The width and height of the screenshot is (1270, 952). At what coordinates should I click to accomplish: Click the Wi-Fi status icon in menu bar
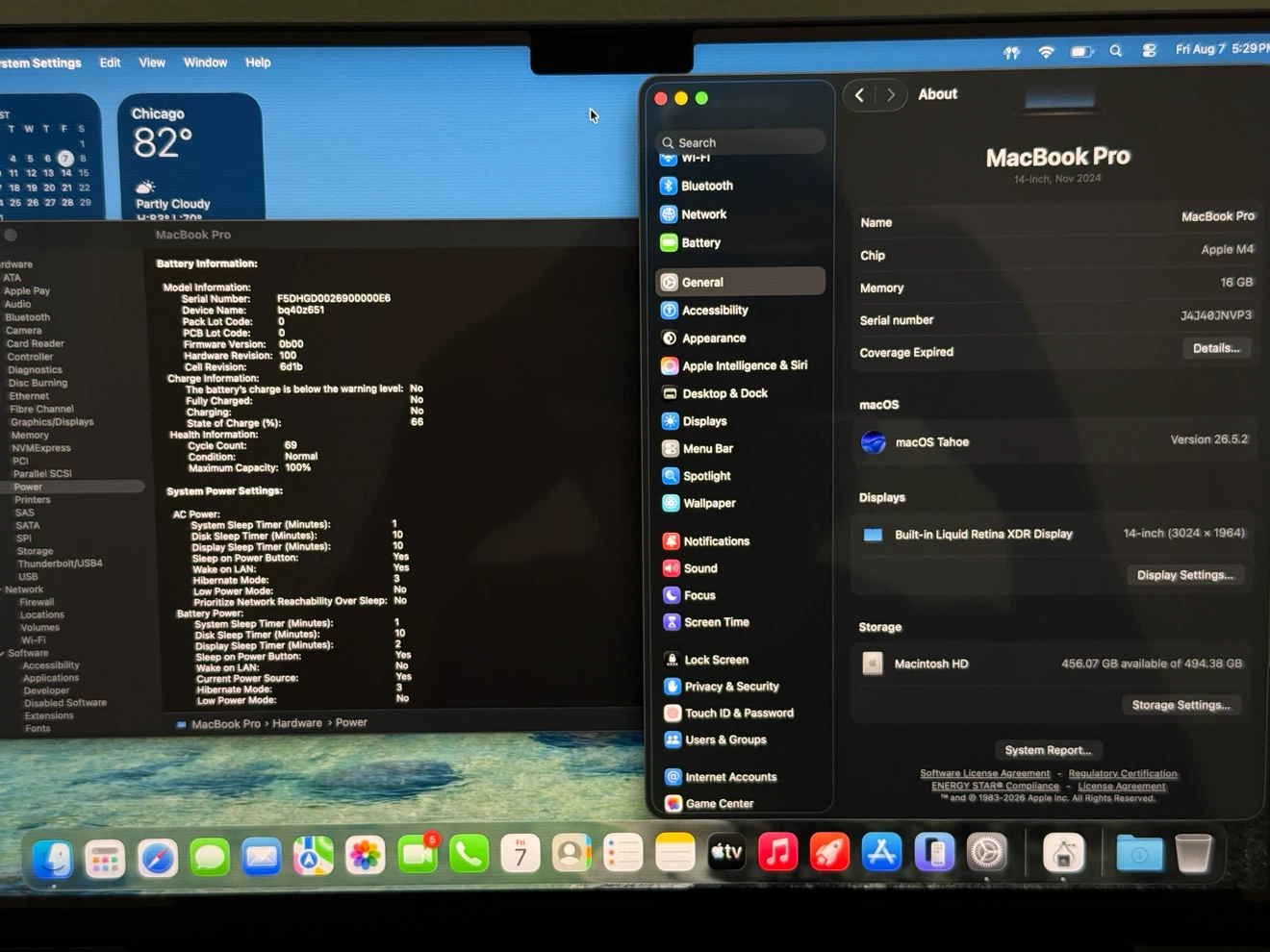click(x=1046, y=52)
